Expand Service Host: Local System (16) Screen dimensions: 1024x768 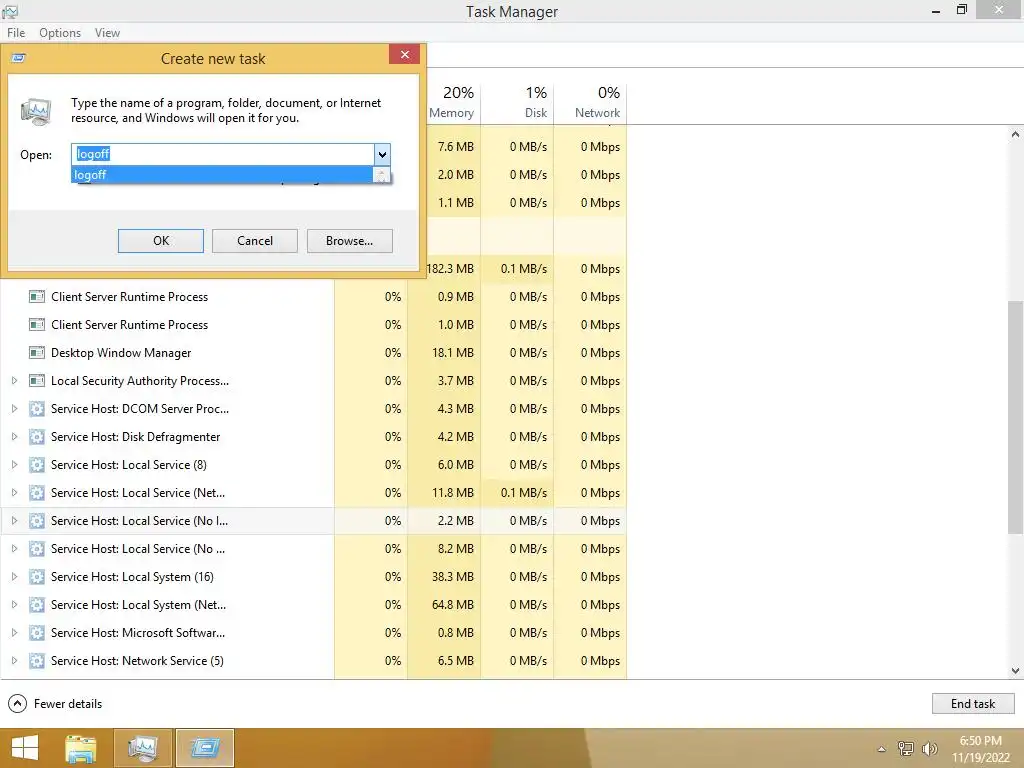tap(14, 577)
